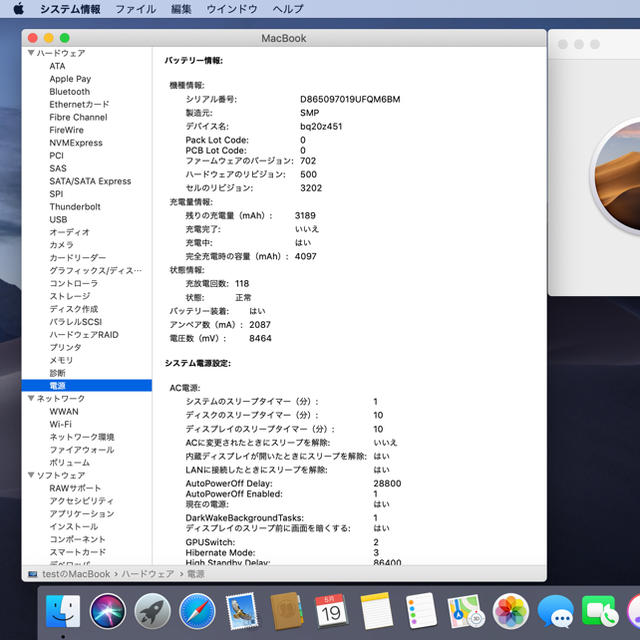Open the ヘルプ menu
Image resolution: width=640 pixels, height=640 pixels.
[288, 9]
